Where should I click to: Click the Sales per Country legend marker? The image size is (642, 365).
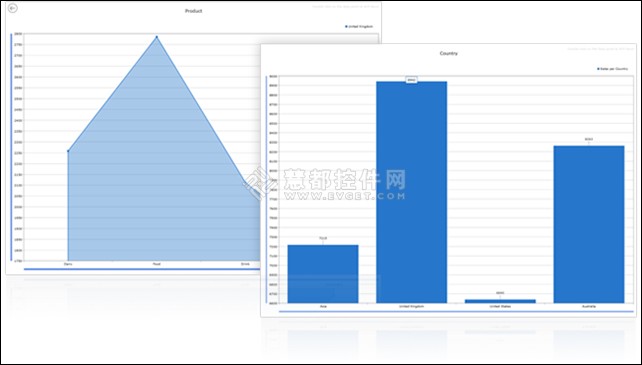[x=598, y=69]
